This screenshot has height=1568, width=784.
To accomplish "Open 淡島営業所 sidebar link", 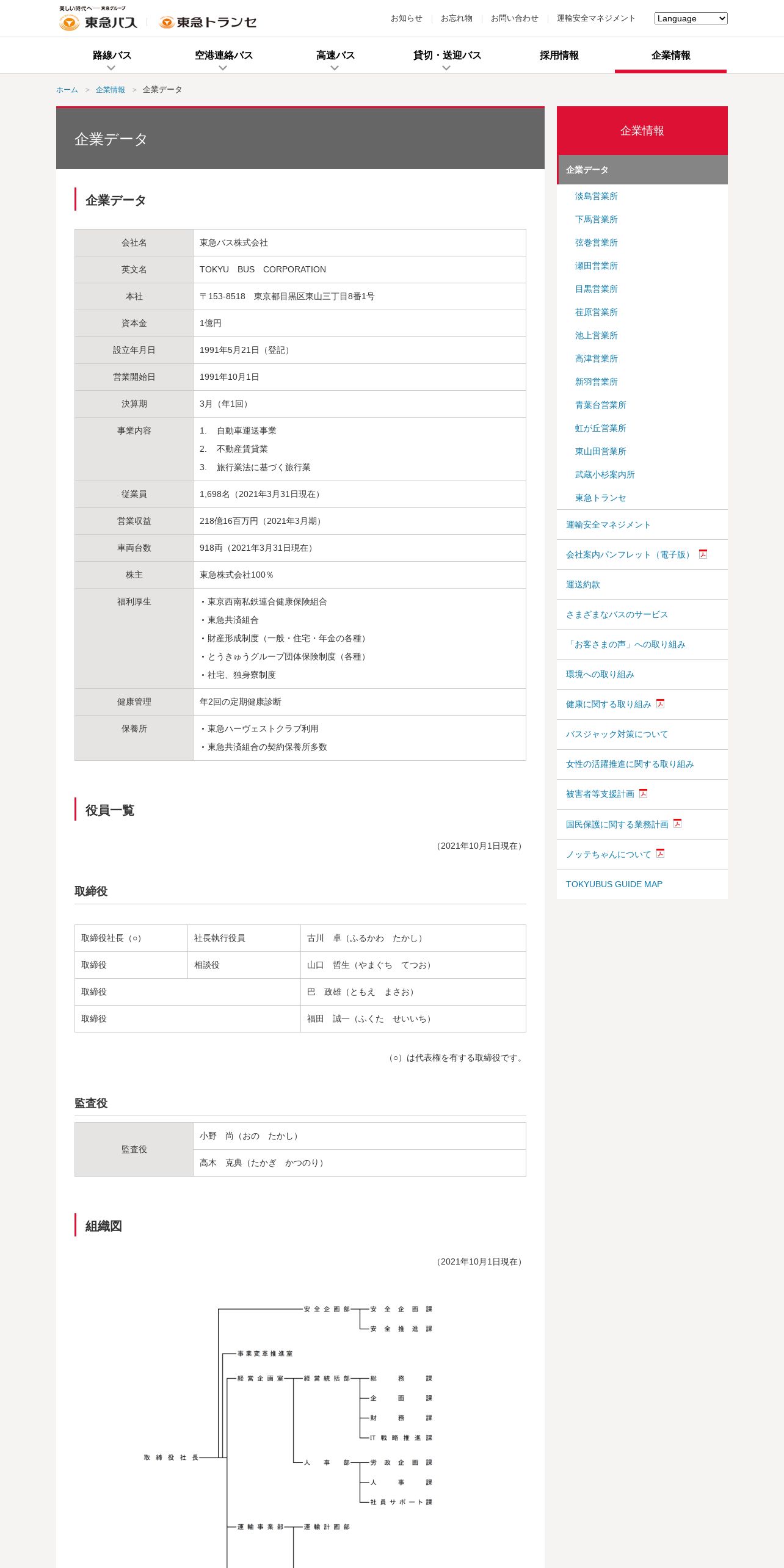I will [596, 196].
